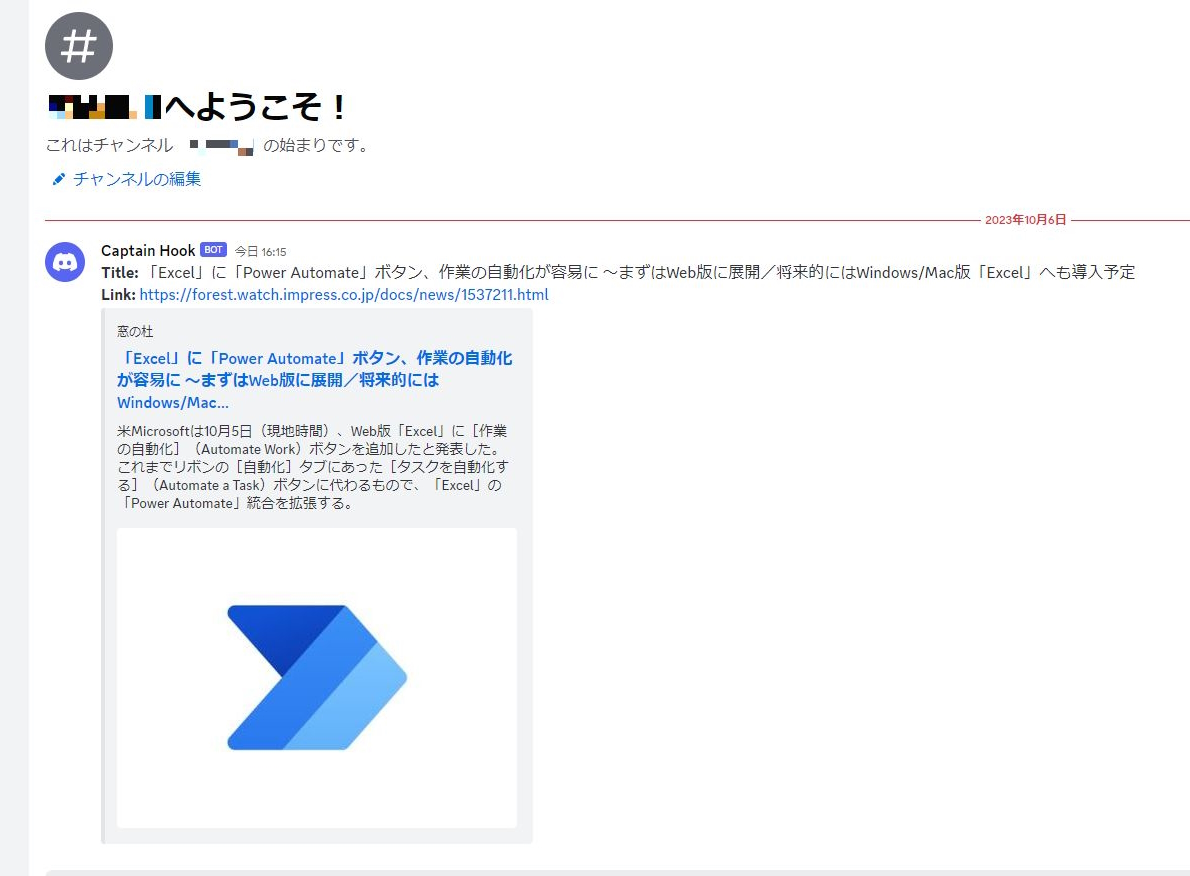Click the username Captain Hook
Screen dimensions: 1190x876
tap(147, 250)
